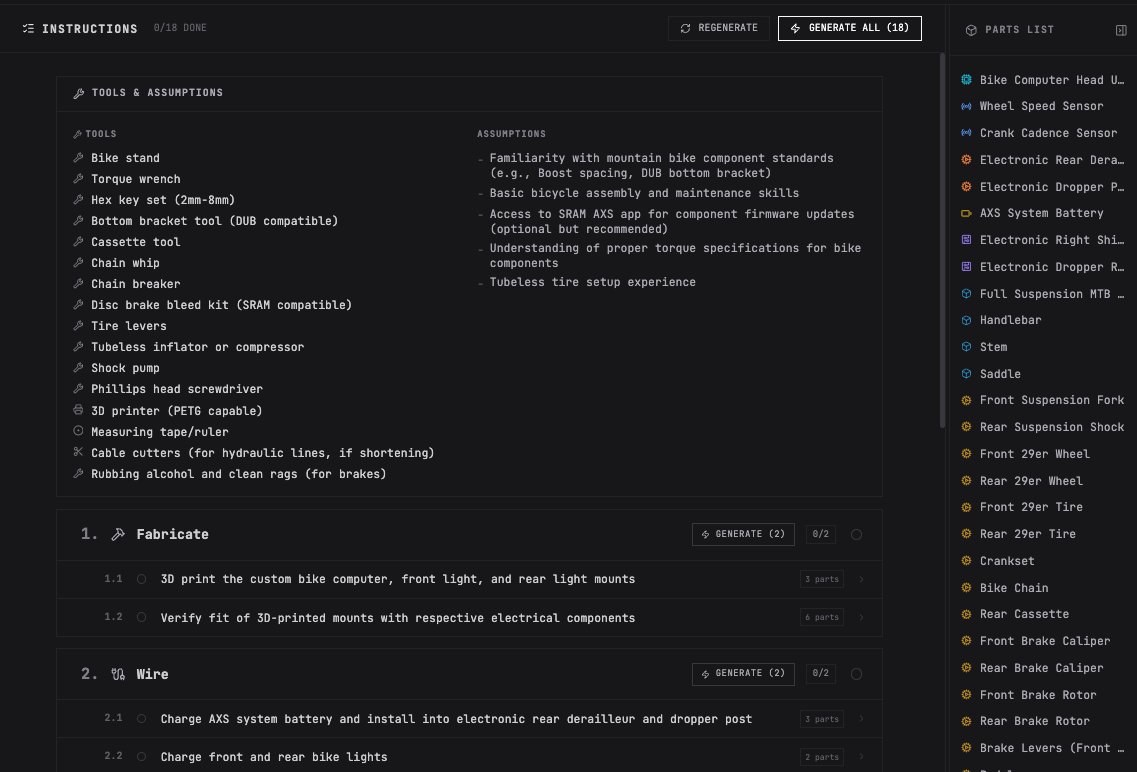Expand step 1.1 using its chevron
Image resolution: width=1137 pixels, height=772 pixels.
click(862, 579)
